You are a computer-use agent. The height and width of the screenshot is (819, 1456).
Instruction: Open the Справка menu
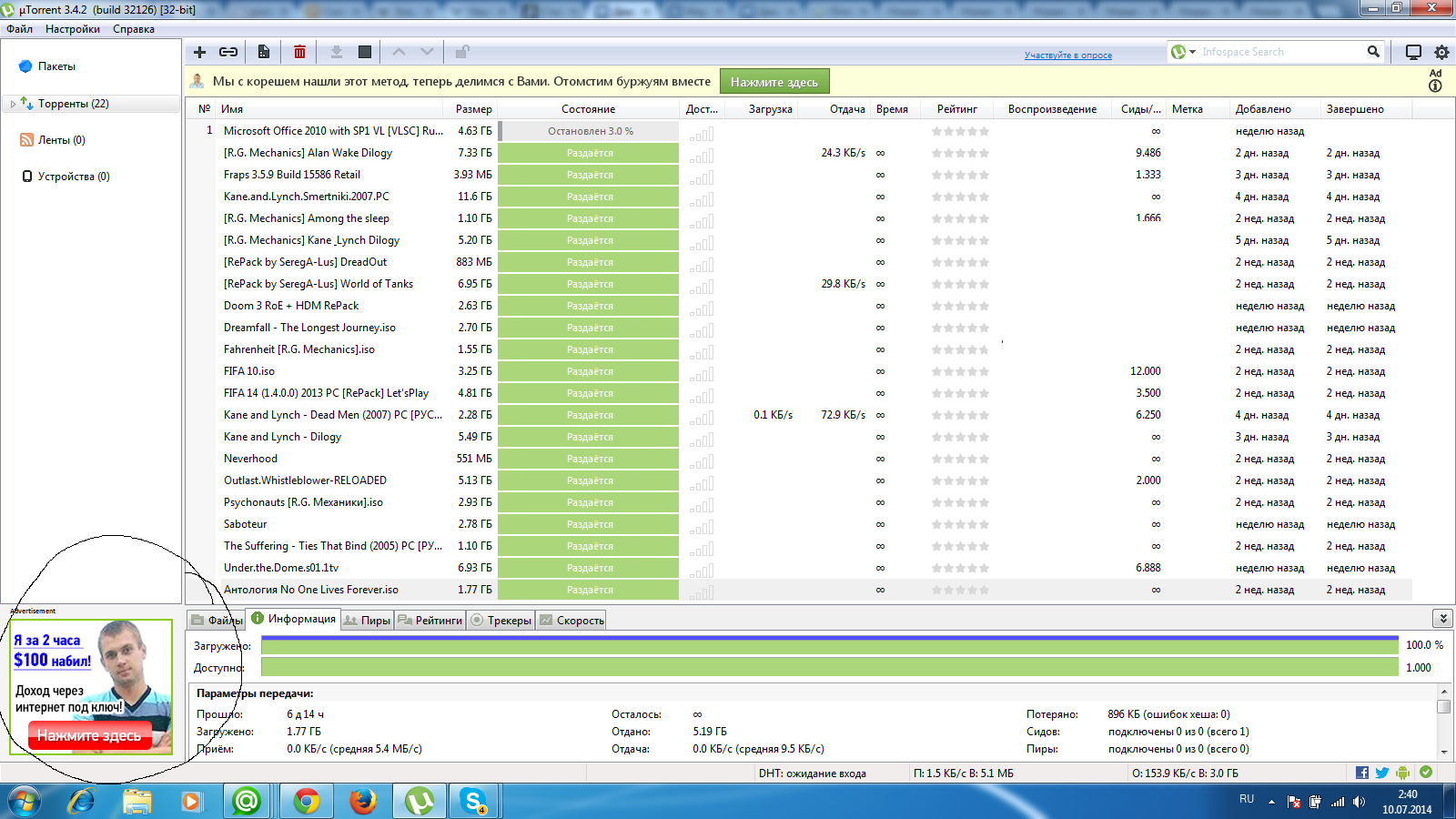134,29
